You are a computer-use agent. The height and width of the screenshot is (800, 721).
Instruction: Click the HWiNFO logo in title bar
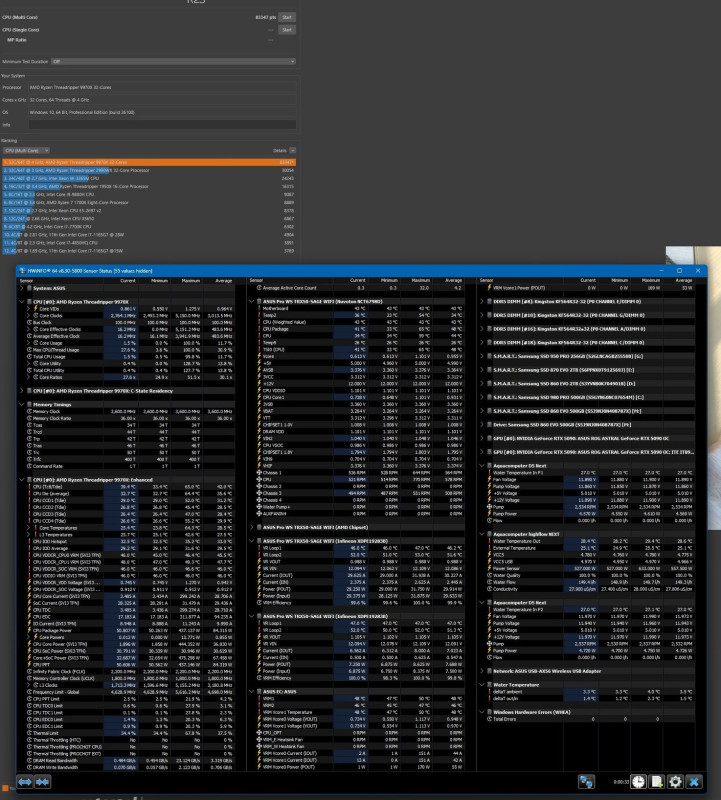pos(22,270)
